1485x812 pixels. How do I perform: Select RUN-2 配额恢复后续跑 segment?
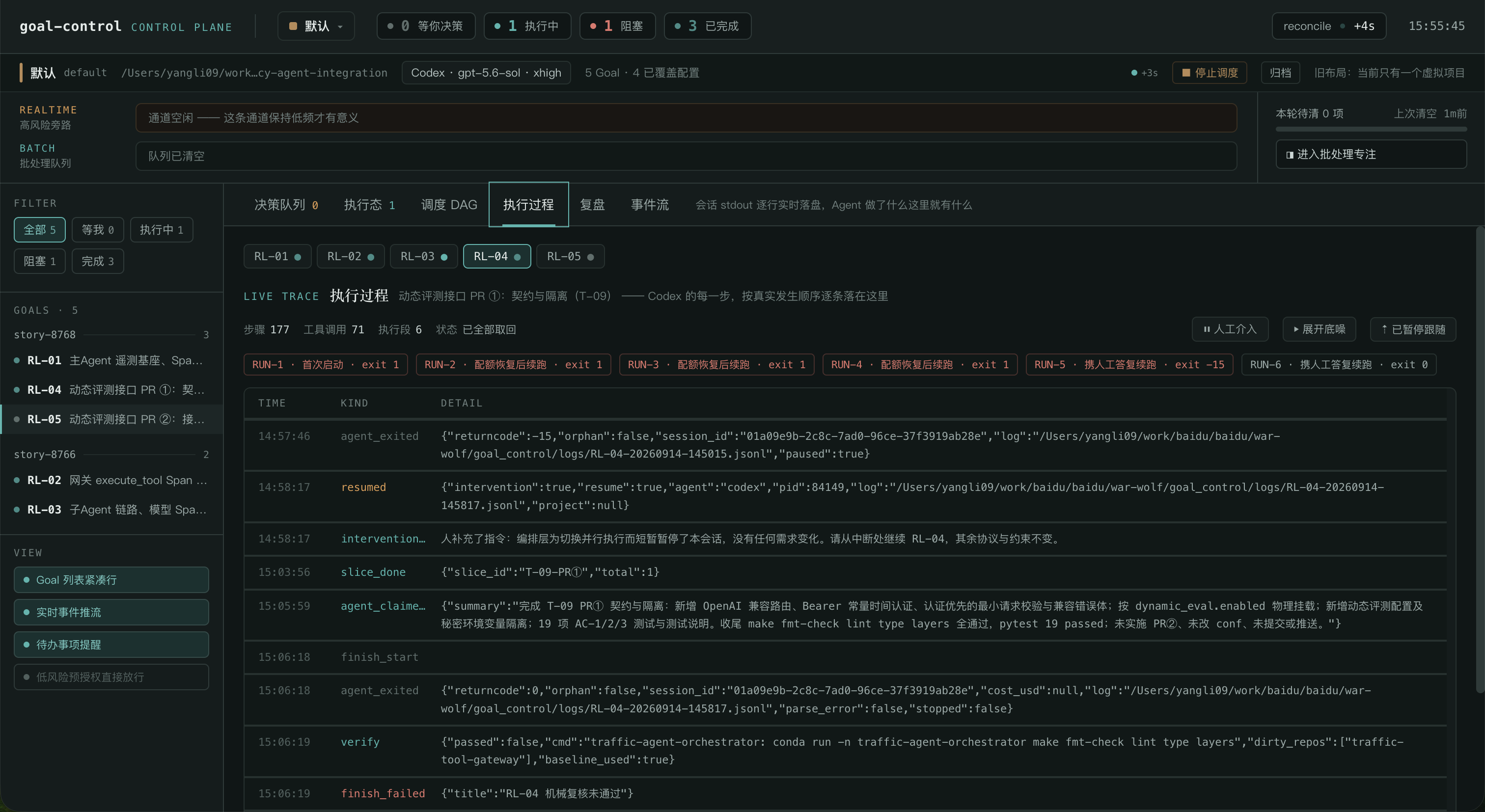tap(513, 364)
